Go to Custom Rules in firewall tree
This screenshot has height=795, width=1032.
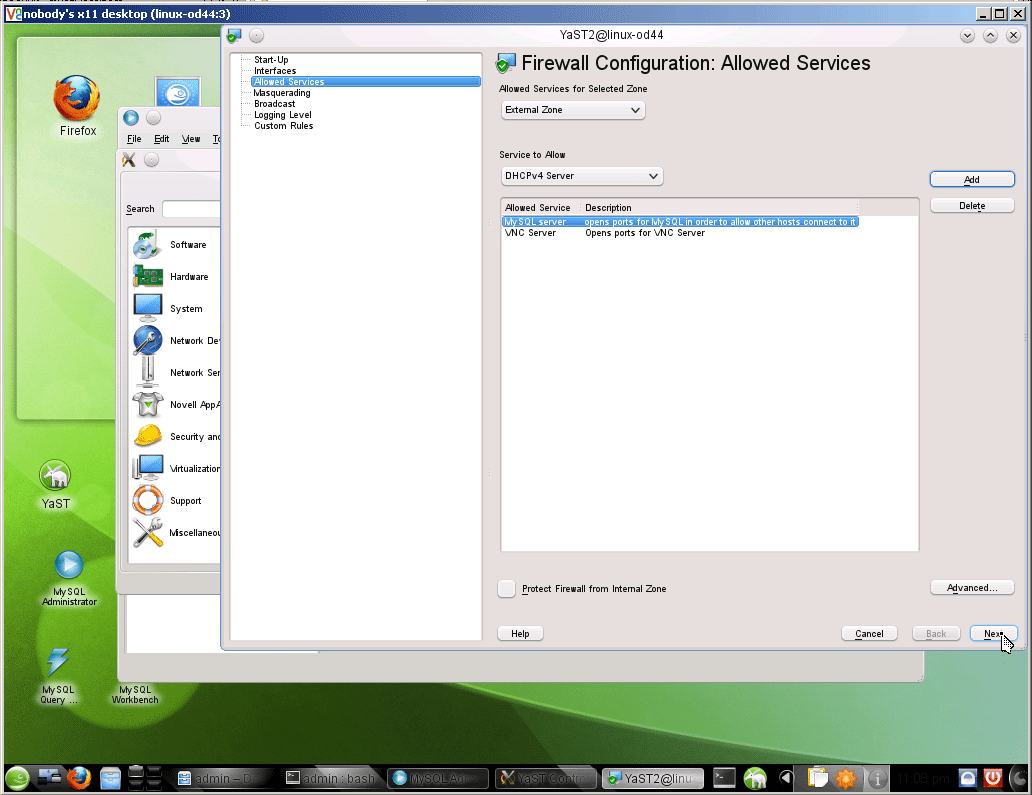coord(284,126)
